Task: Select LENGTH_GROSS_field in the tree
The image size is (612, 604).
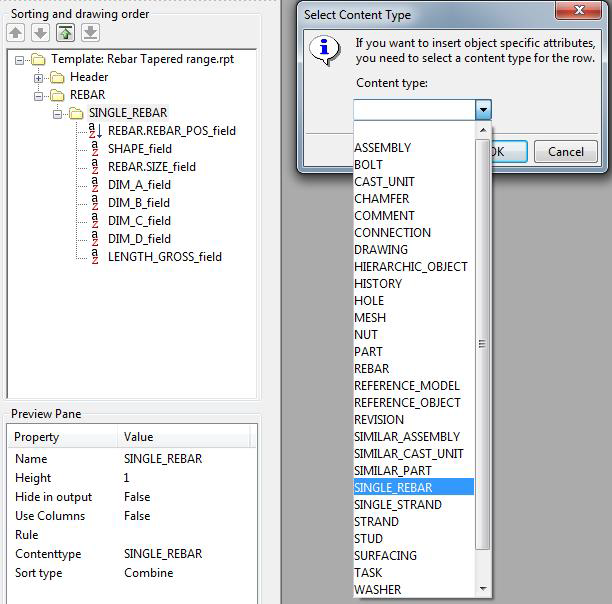Action: pos(164,257)
